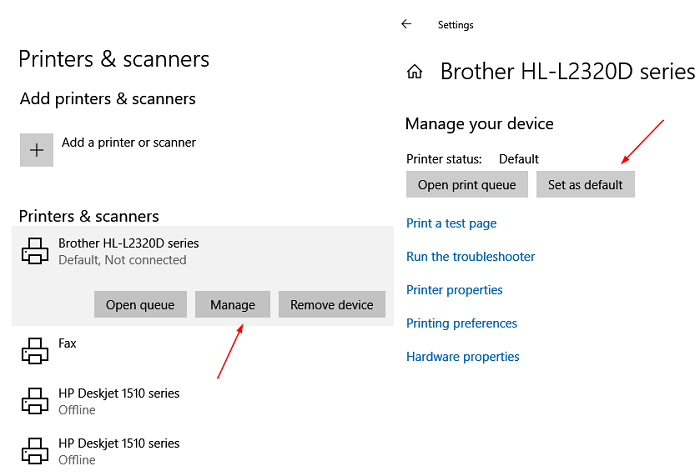This screenshot has height=476, width=700.
Task: Go back using the Settings back arrow
Action: click(x=406, y=24)
